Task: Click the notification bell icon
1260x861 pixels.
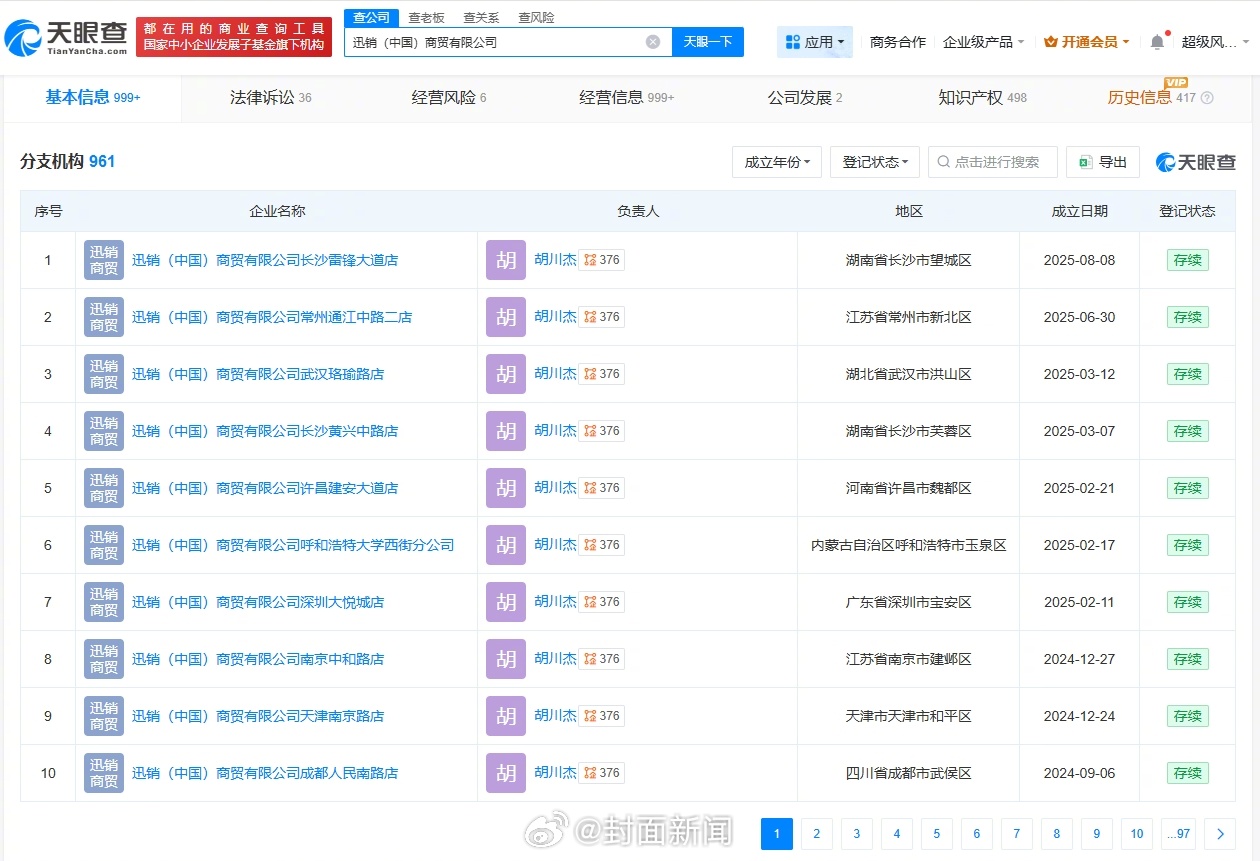Action: (x=1157, y=42)
